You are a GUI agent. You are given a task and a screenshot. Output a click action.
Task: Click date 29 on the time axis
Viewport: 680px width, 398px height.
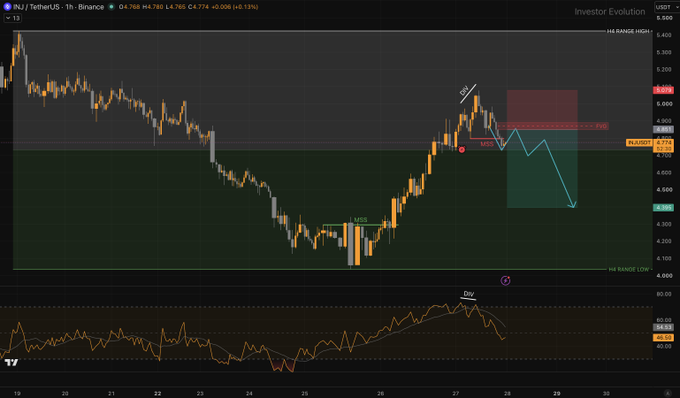(x=556, y=393)
